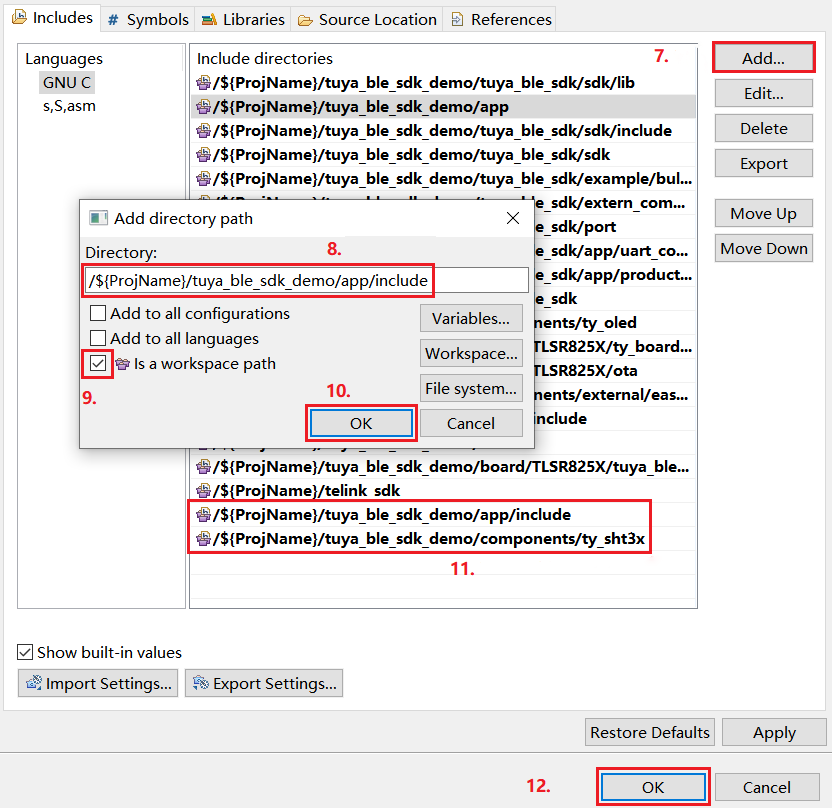
Task: Toggle Show built-in values checkbox
Action: pos(25,652)
